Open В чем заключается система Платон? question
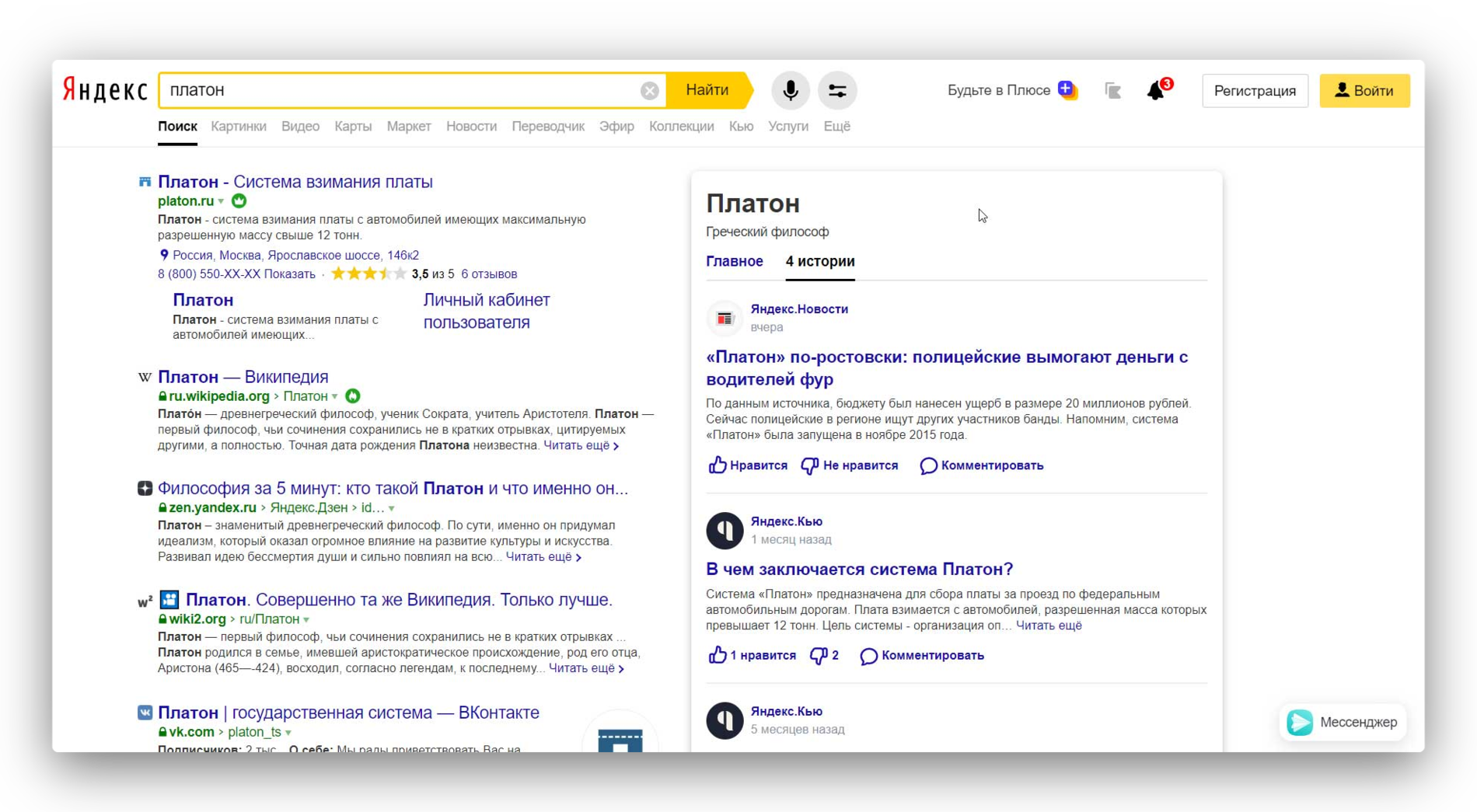Image resolution: width=1477 pixels, height=812 pixels. click(x=859, y=570)
